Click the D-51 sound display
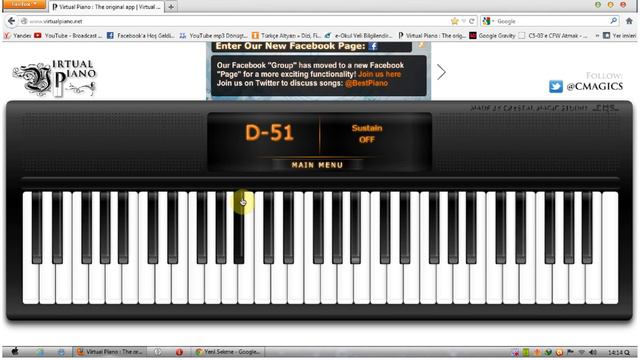The width and height of the screenshot is (640, 360). tap(269, 133)
